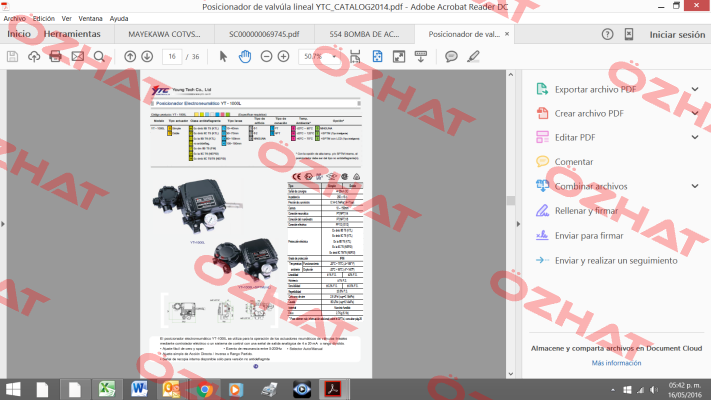Open the help question mark icon
The height and width of the screenshot is (400, 711).
coord(608,34)
